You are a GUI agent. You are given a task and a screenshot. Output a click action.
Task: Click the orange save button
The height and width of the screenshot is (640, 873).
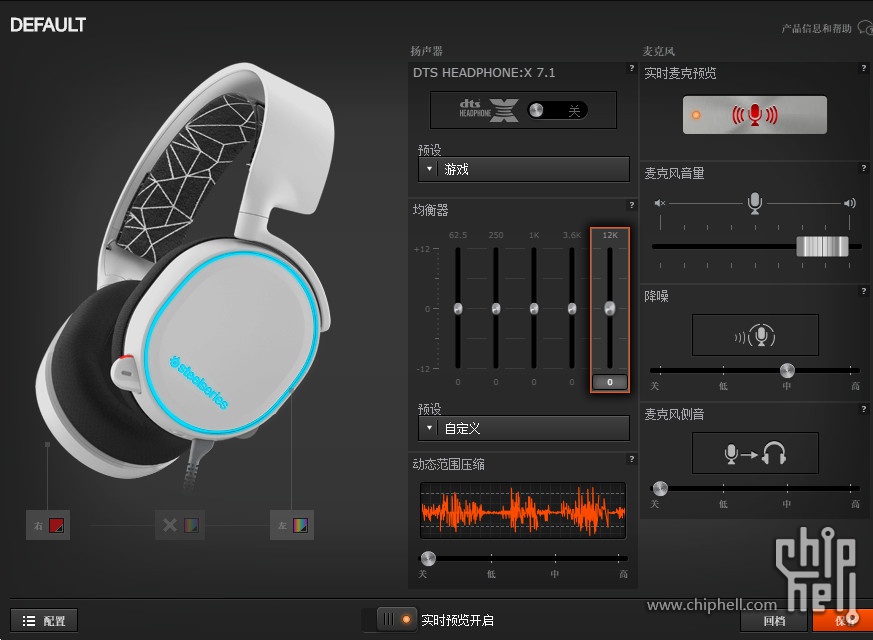coord(842,621)
